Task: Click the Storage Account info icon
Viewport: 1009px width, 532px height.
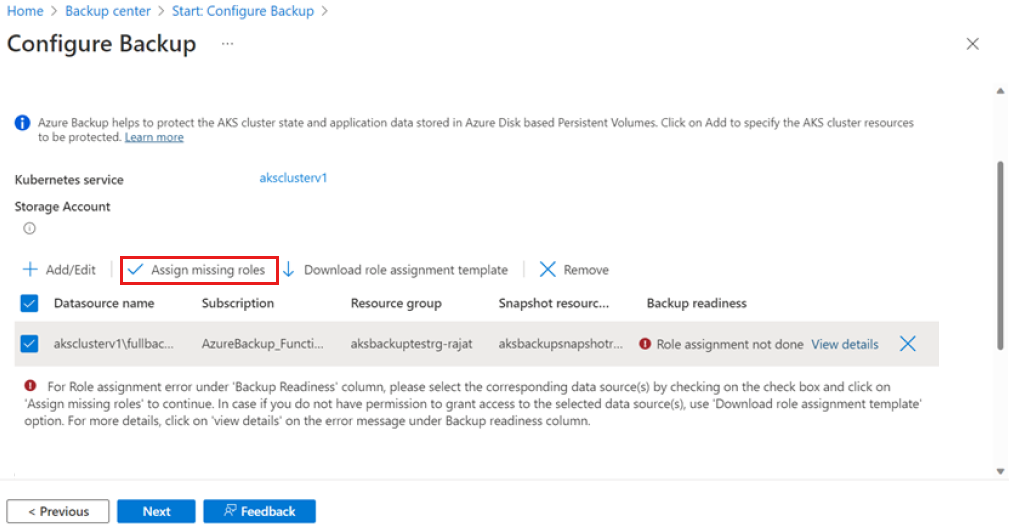Action: (x=29, y=228)
